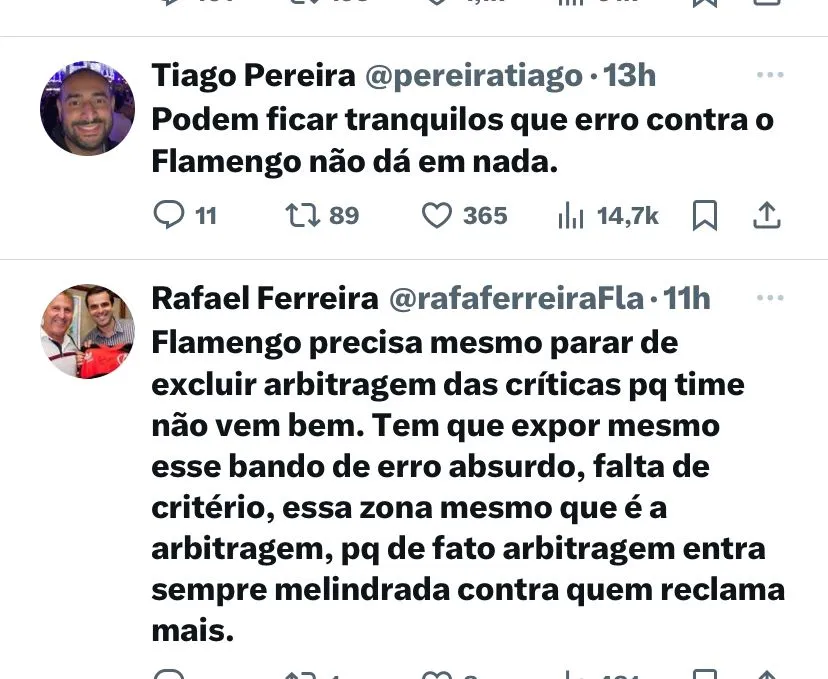Open replies on Tiago Pereira's tweet
Viewport: 828px width, 679px height.
[169, 215]
